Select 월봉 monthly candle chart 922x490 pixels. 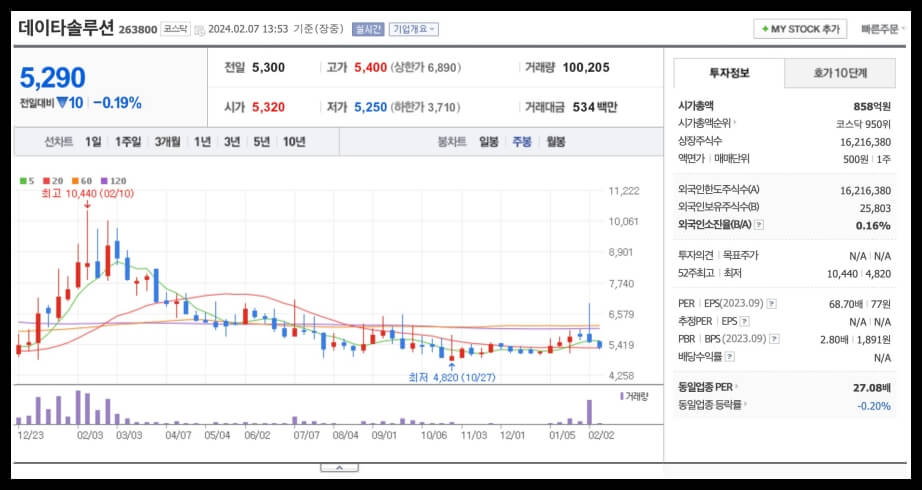[x=556, y=142]
